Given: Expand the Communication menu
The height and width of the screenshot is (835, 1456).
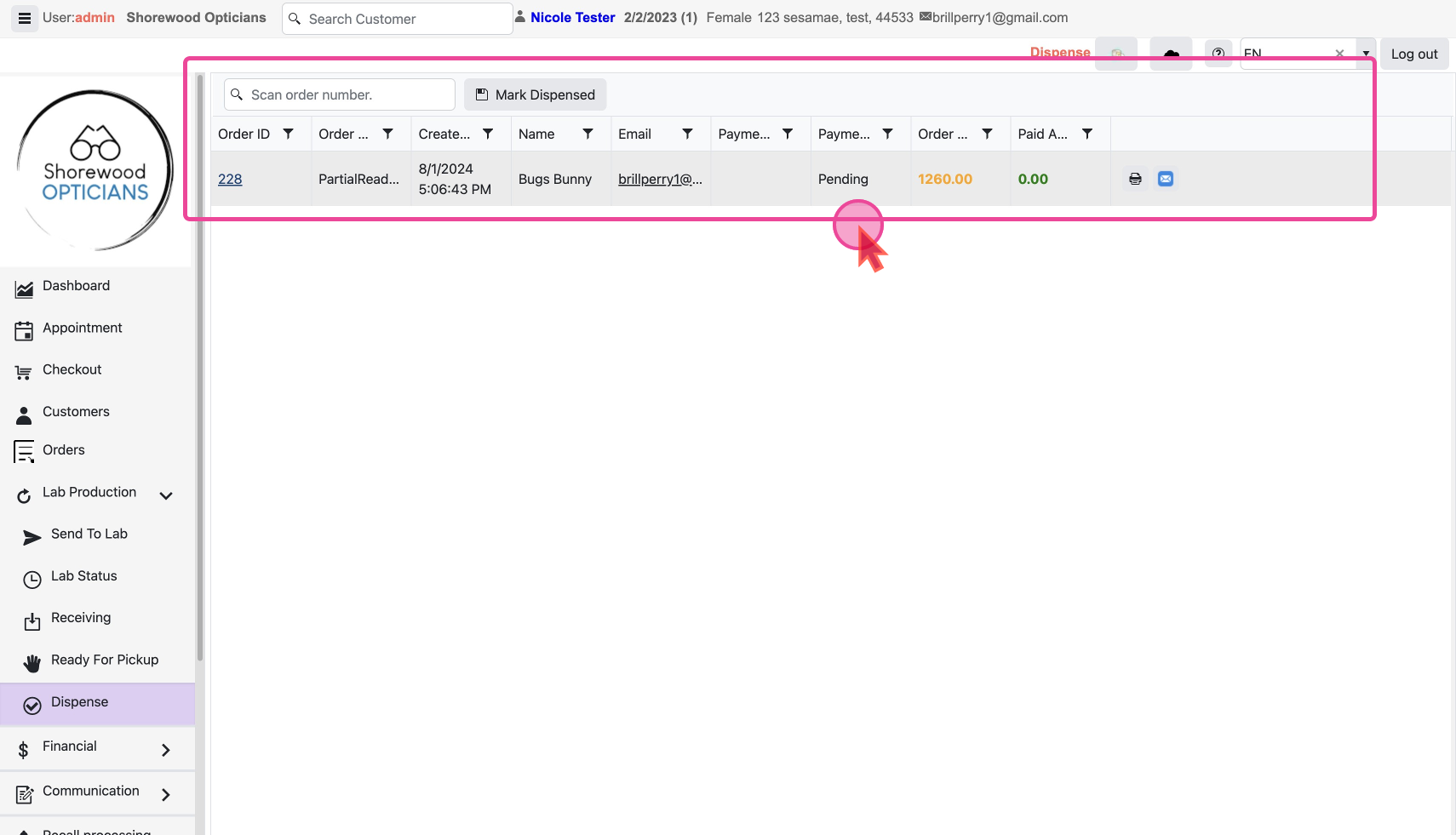Looking at the screenshot, I should tap(166, 795).
